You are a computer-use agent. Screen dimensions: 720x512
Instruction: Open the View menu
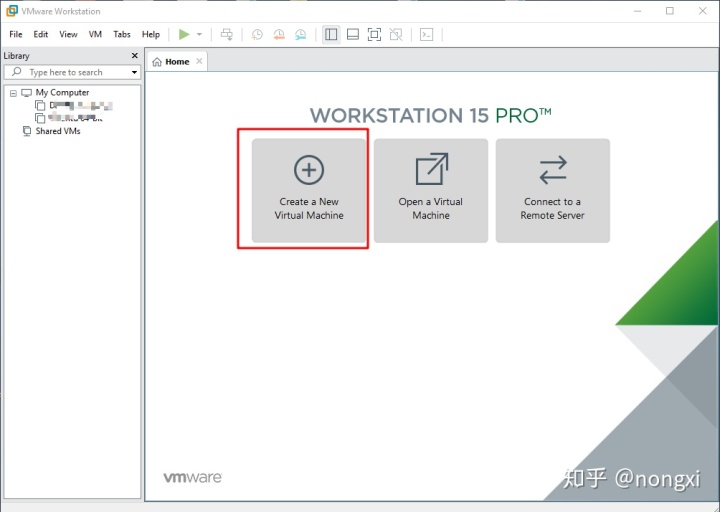pos(68,34)
